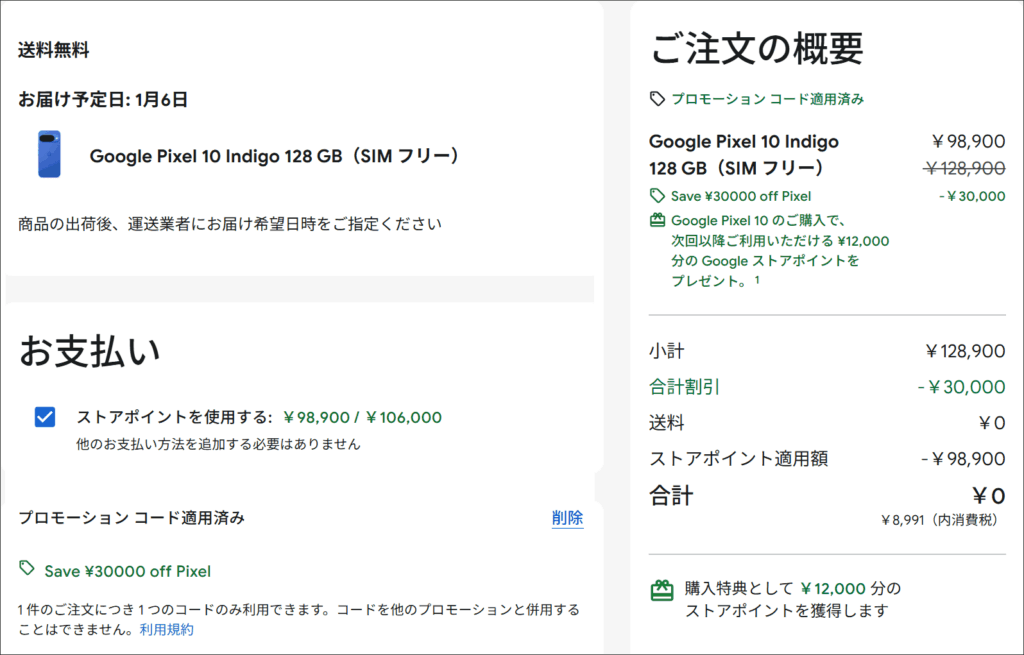Image resolution: width=1024 pixels, height=655 pixels.
Task: Uncheck the use store points checkbox
Action: click(45, 417)
